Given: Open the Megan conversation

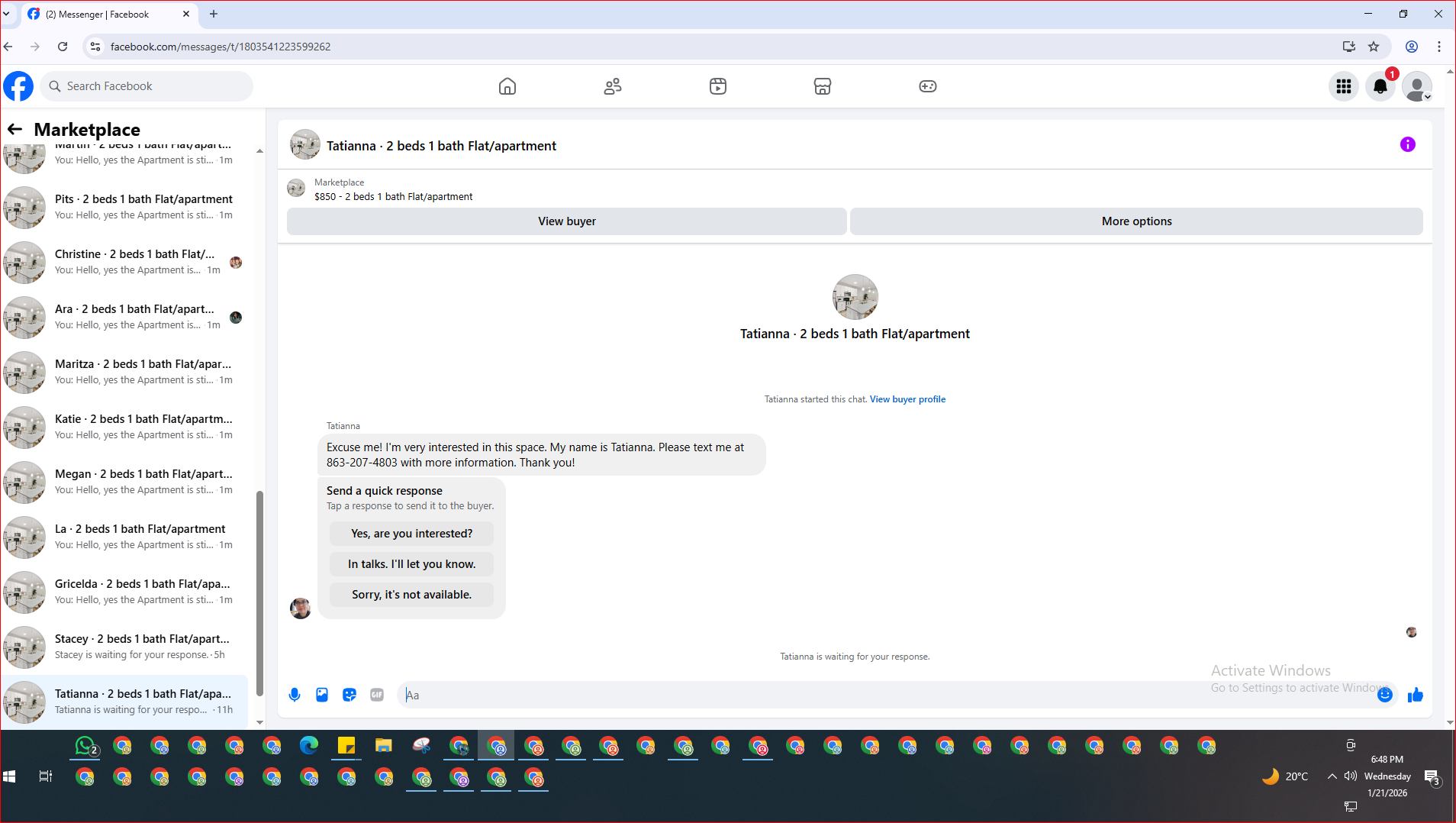Looking at the screenshot, I should click(124, 482).
